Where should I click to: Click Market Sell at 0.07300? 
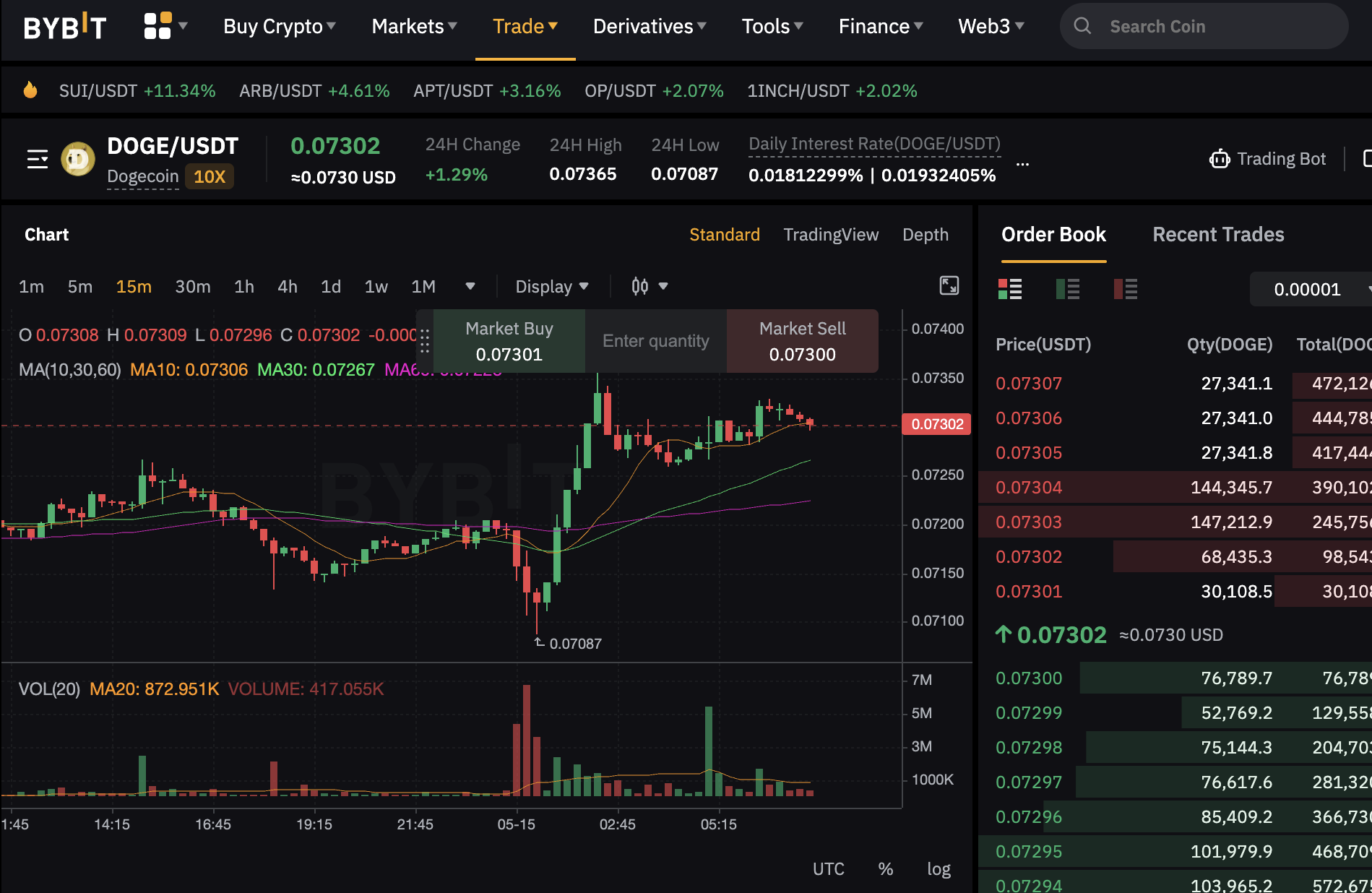pos(803,341)
